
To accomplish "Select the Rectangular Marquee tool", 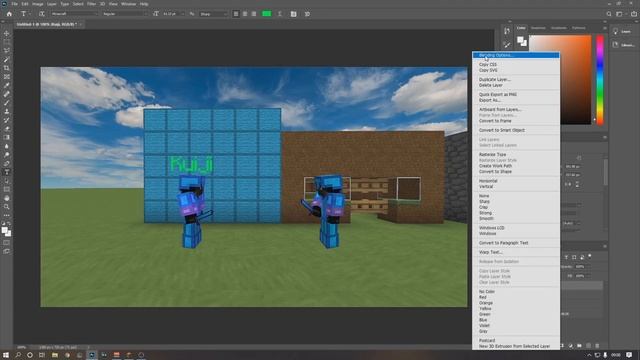I will [7, 42].
